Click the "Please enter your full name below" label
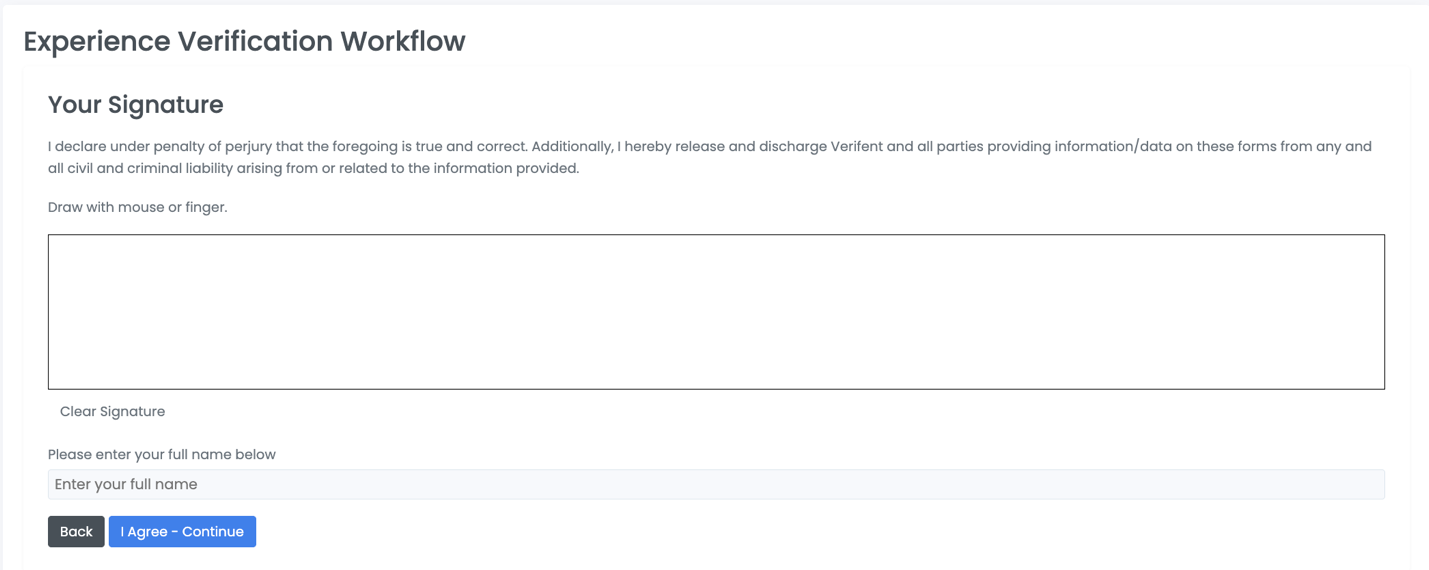The width and height of the screenshot is (1429, 570). (162, 454)
